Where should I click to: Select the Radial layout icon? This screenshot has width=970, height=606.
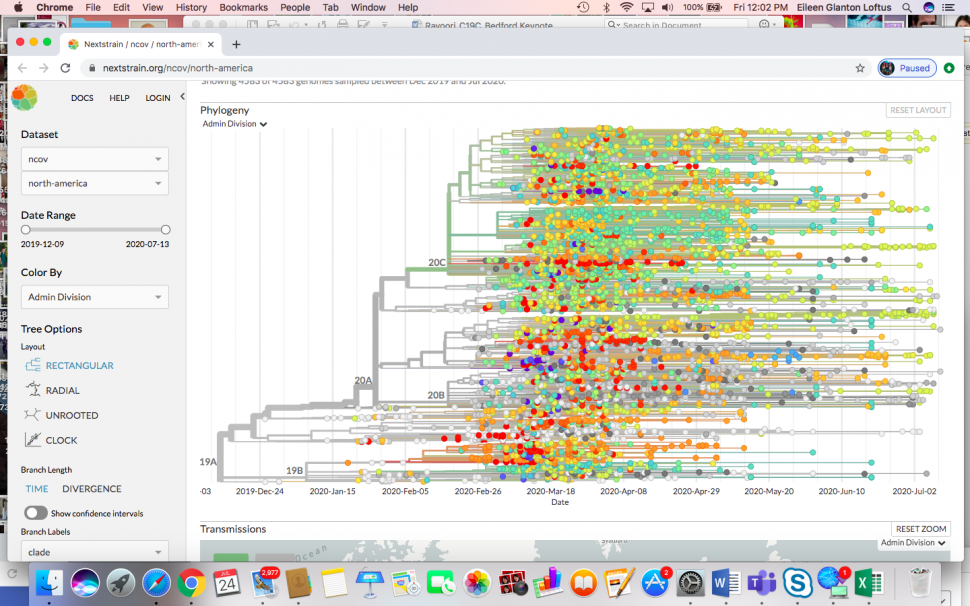[33, 390]
